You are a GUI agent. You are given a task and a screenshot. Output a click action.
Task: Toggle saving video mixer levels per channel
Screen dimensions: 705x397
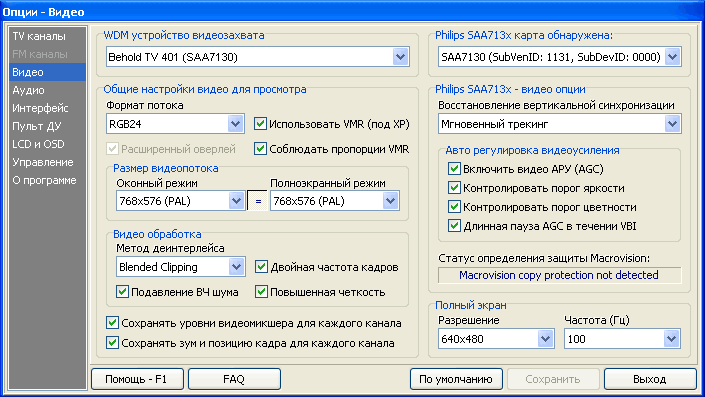coord(254,323)
